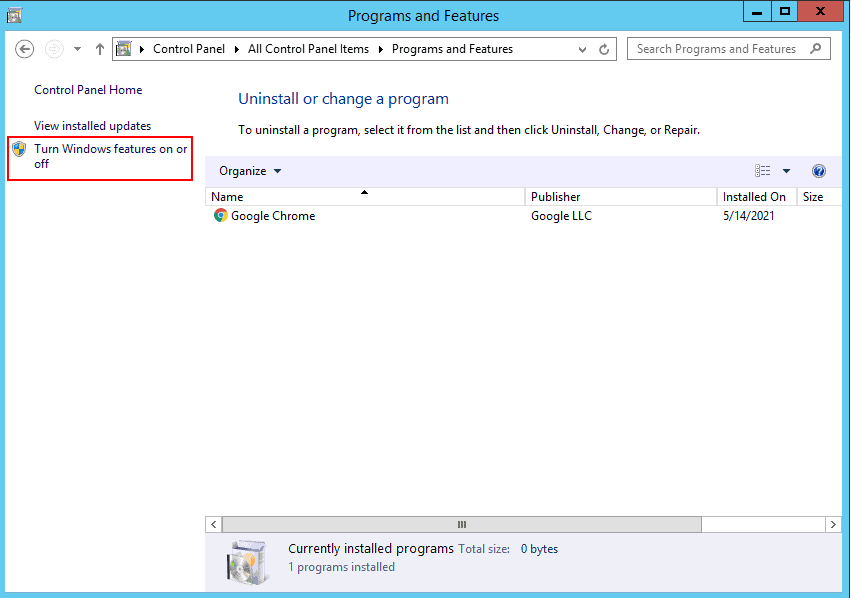The image size is (851, 598).
Task: Click the '1 programs installed' text
Action: click(341, 567)
